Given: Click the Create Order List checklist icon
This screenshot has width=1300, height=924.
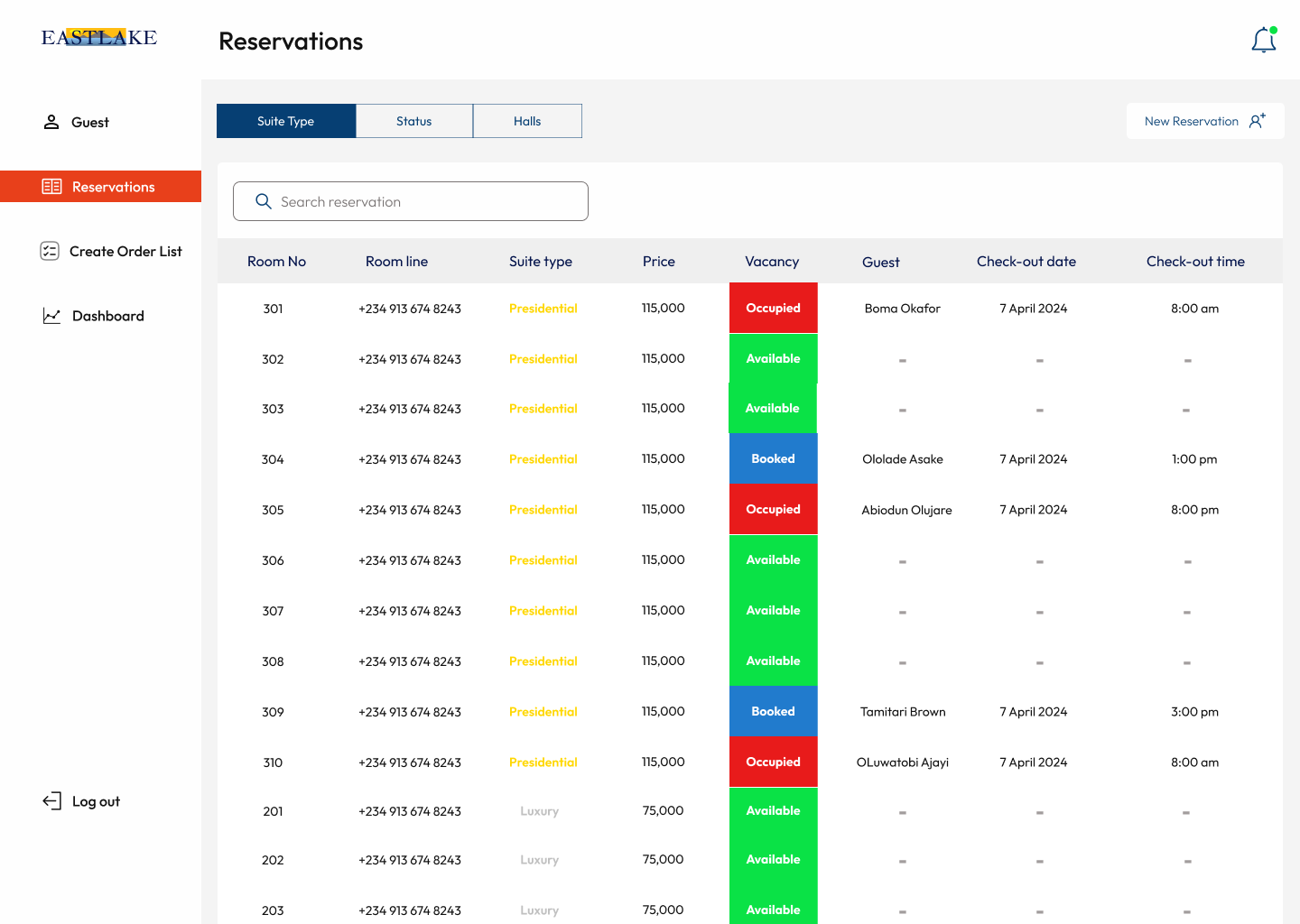Looking at the screenshot, I should 50,251.
